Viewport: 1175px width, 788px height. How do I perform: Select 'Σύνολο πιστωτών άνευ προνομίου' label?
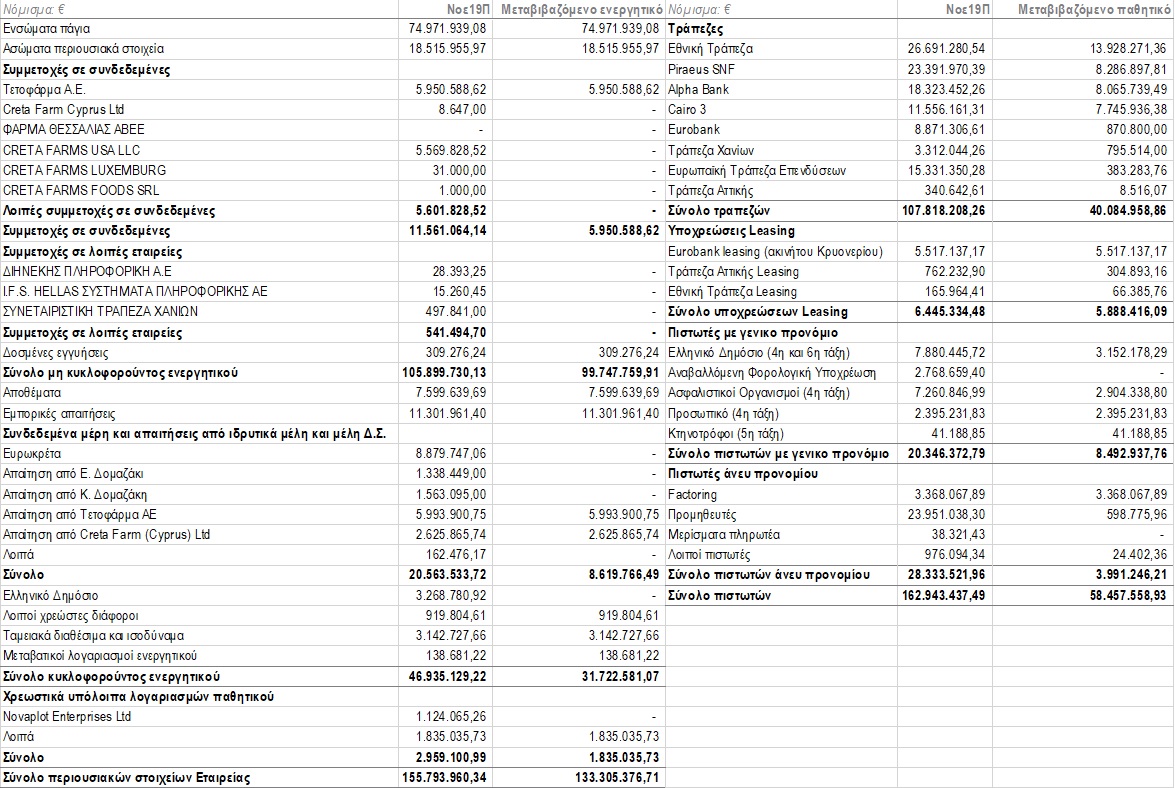pyautogui.click(x=769, y=575)
